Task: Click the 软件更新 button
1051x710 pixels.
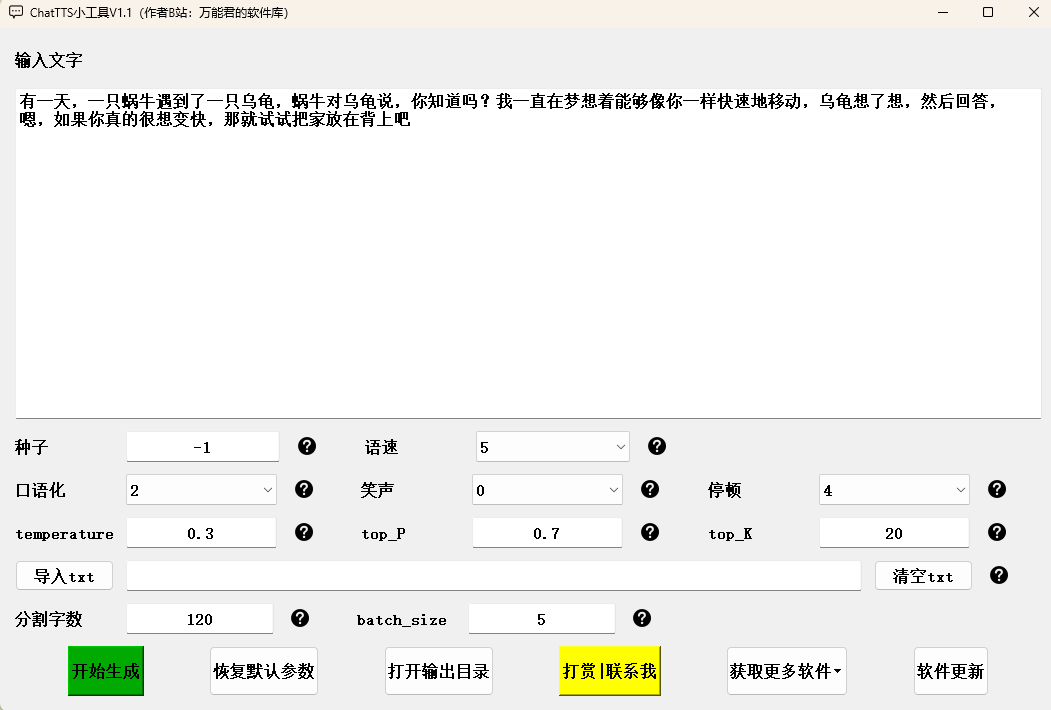Action: pos(950,671)
